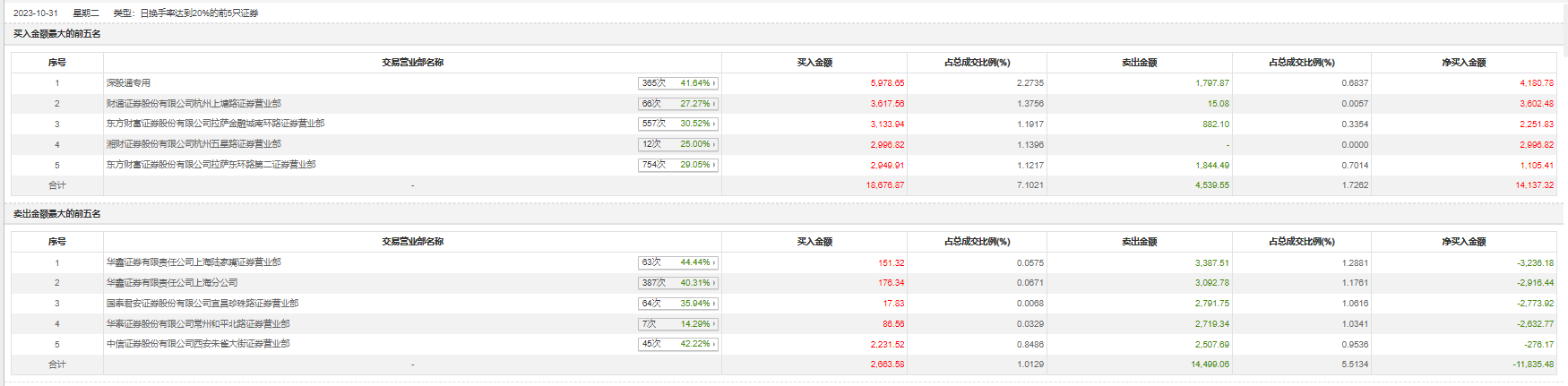Image resolution: width=1568 pixels, height=386 pixels.
Task: Open 湘财证券杭州五星路证券营业部 link
Action: tap(194, 144)
